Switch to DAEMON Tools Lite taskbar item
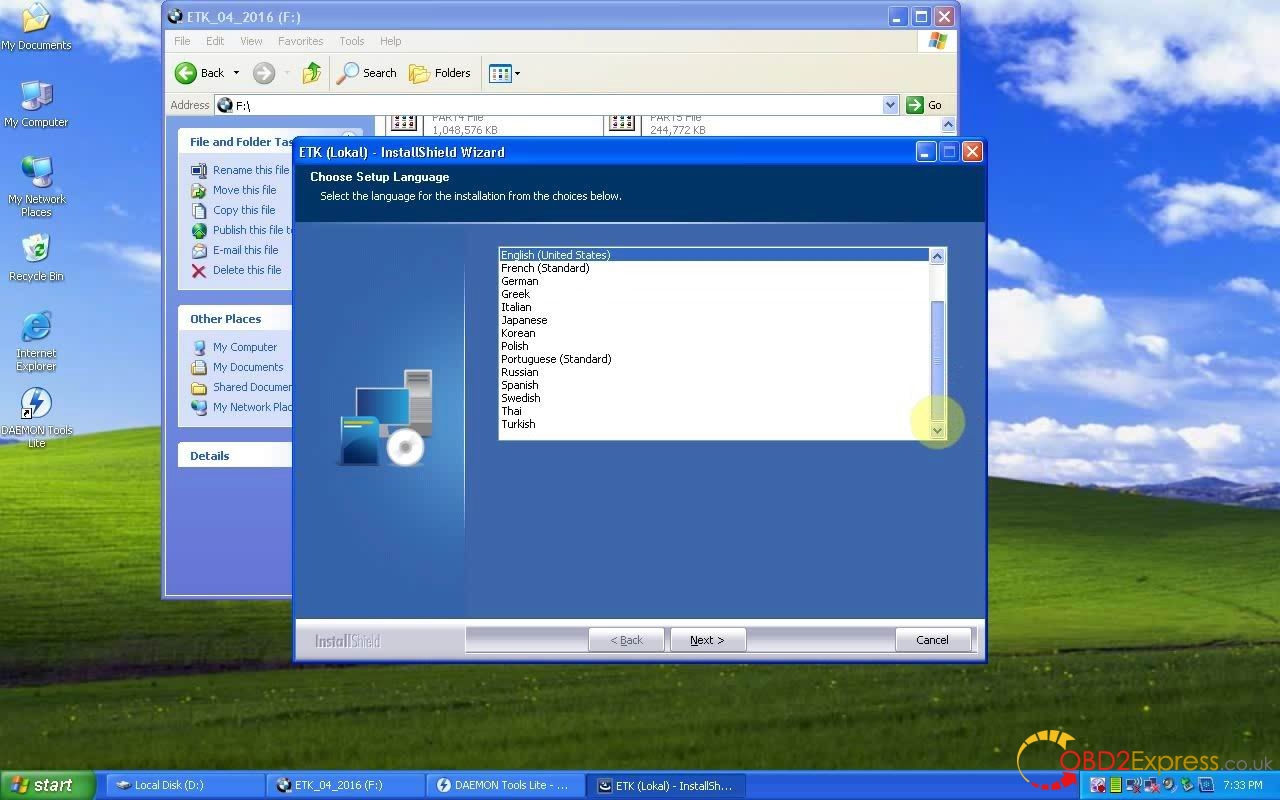 pos(503,785)
